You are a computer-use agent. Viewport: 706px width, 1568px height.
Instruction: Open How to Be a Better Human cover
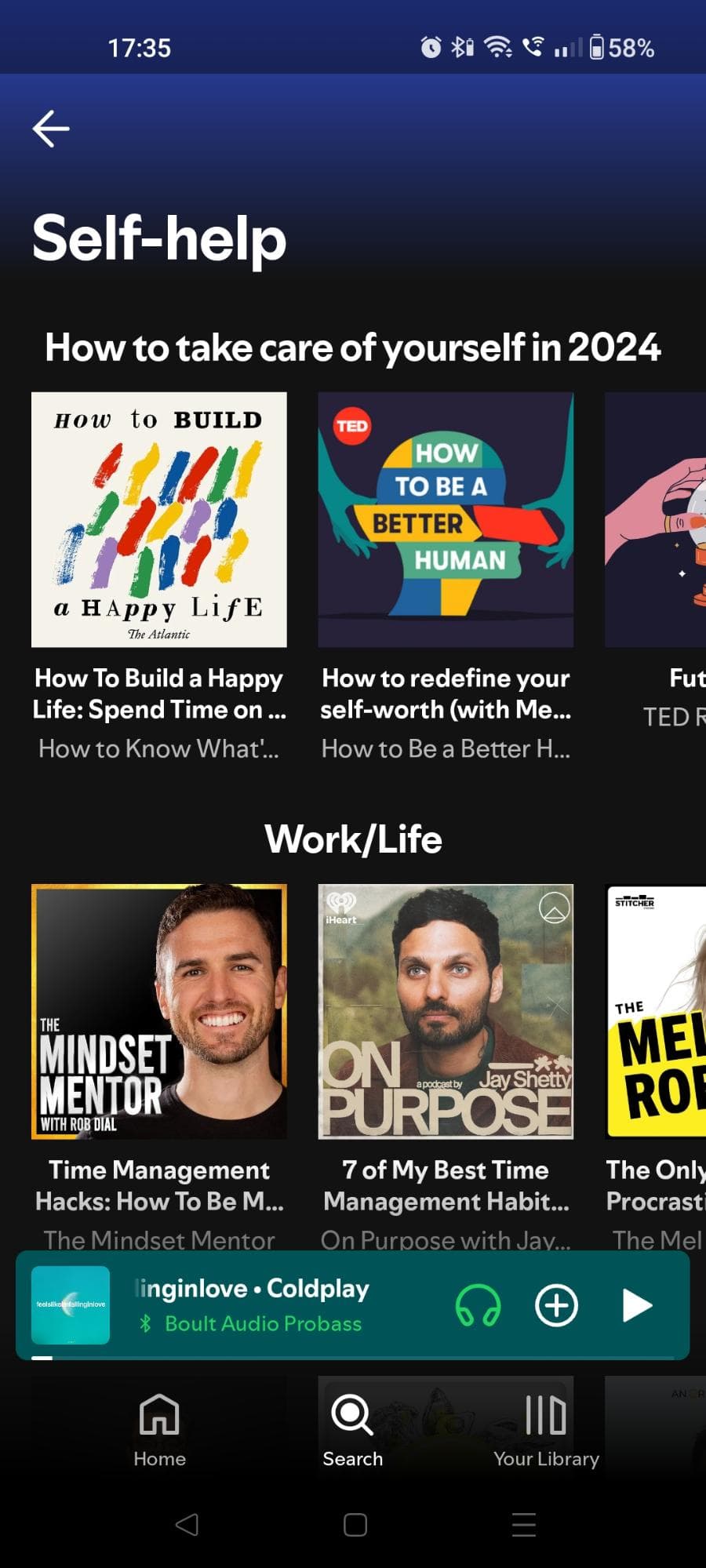tap(446, 520)
